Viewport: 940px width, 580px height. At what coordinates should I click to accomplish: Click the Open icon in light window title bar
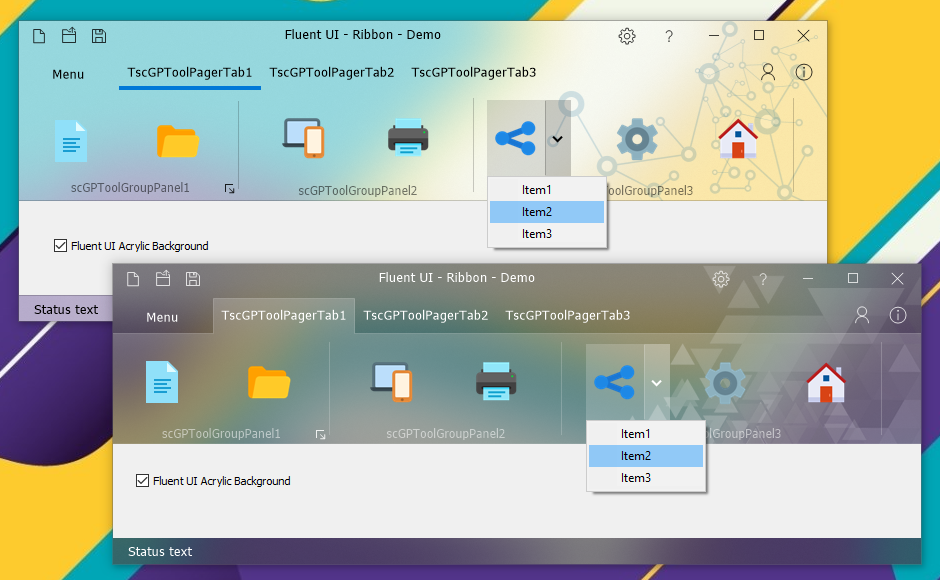coord(69,35)
